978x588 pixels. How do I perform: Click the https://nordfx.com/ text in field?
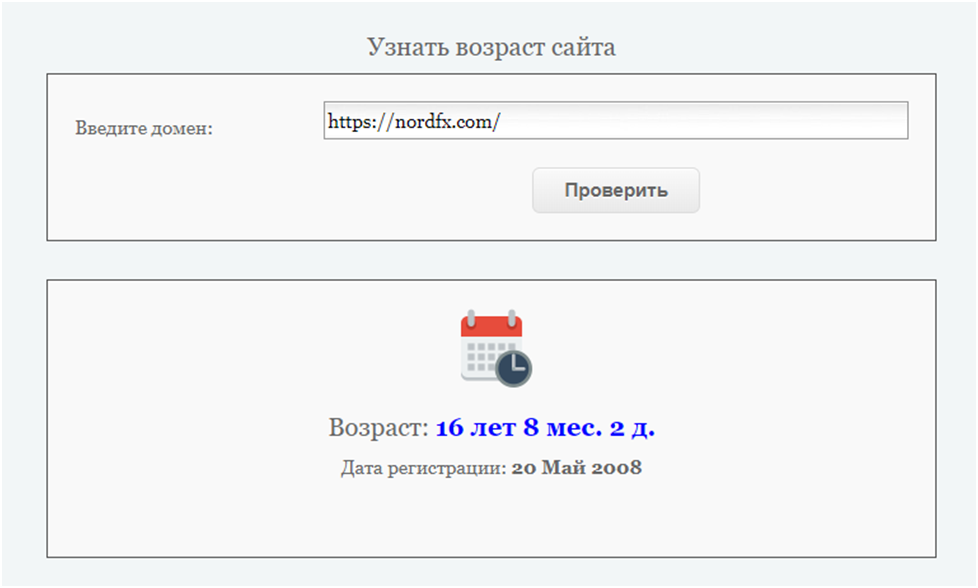[x=414, y=122]
